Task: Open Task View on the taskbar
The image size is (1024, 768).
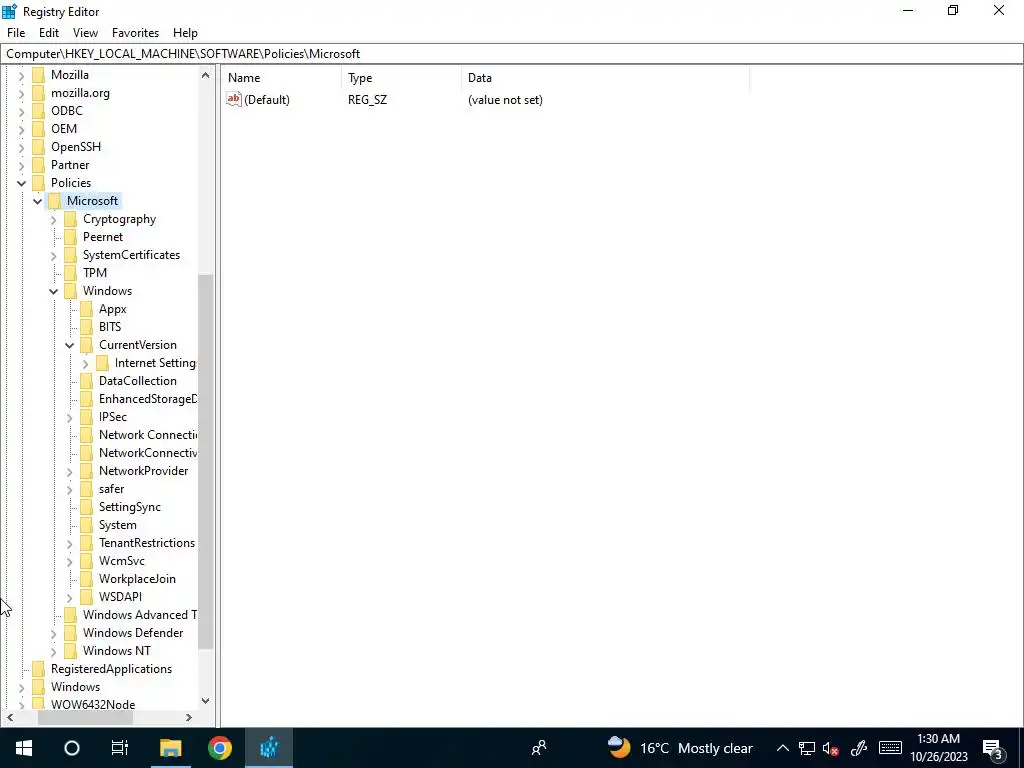Action: point(120,748)
